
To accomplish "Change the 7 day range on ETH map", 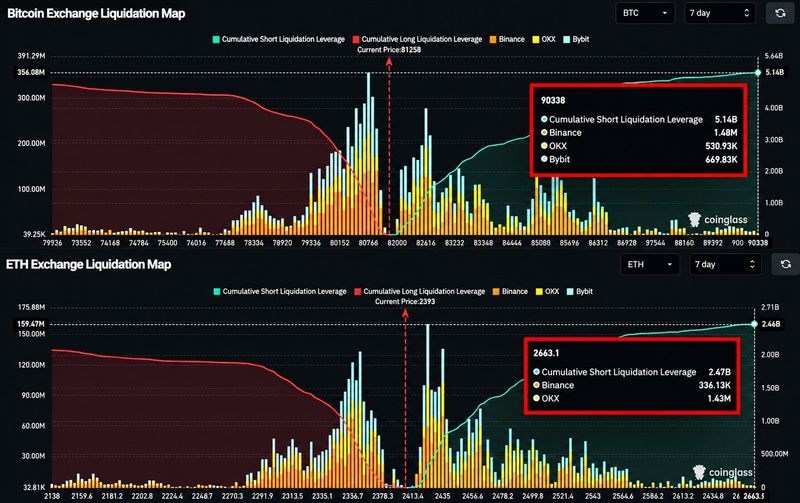I will pos(725,264).
